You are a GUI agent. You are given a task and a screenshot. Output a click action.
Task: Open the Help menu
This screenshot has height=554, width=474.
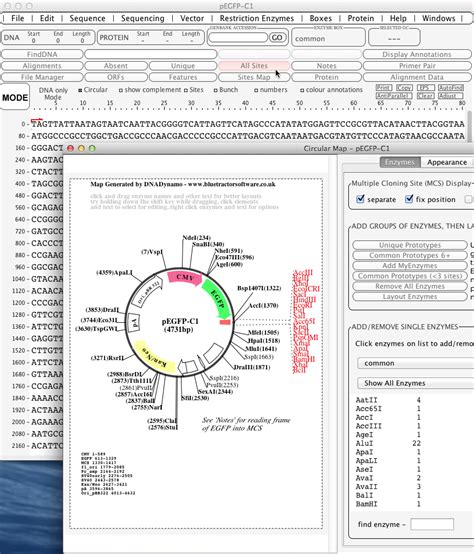point(398,18)
